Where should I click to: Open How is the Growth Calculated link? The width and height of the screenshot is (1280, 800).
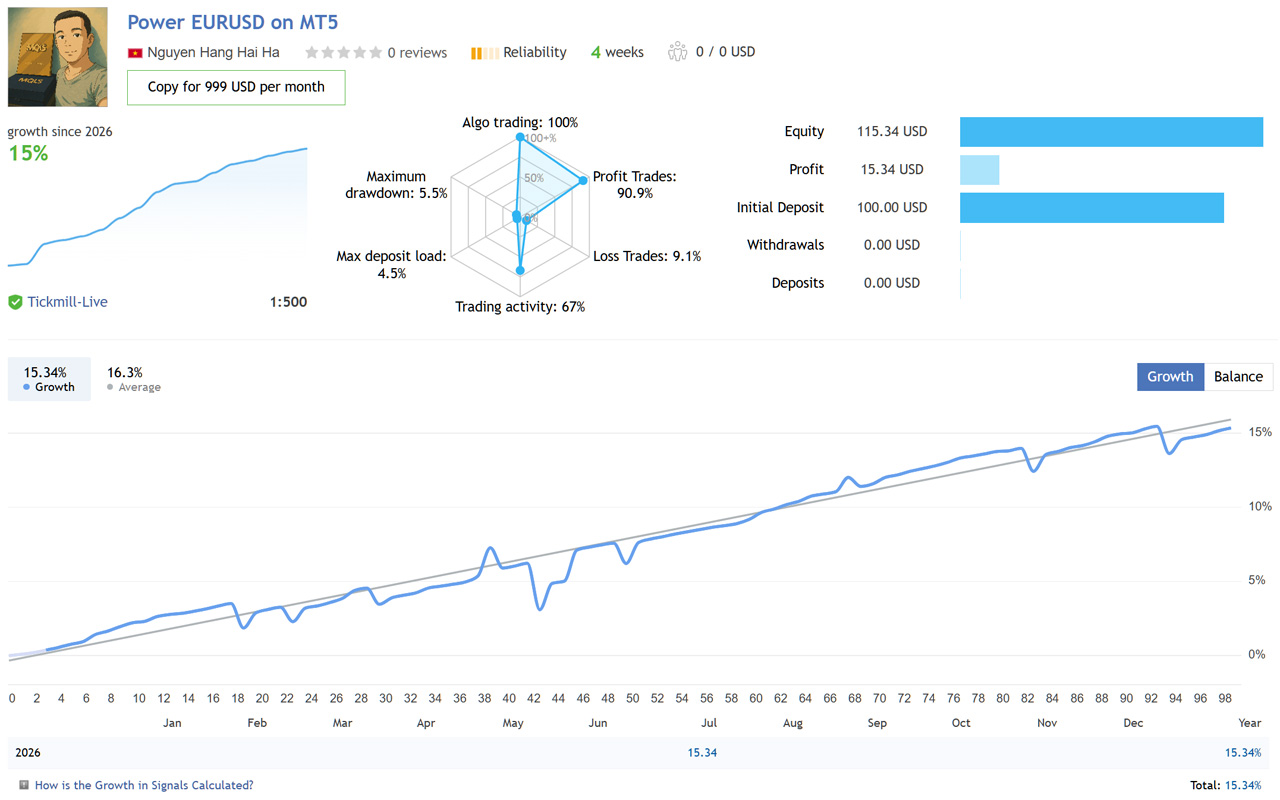point(144,785)
